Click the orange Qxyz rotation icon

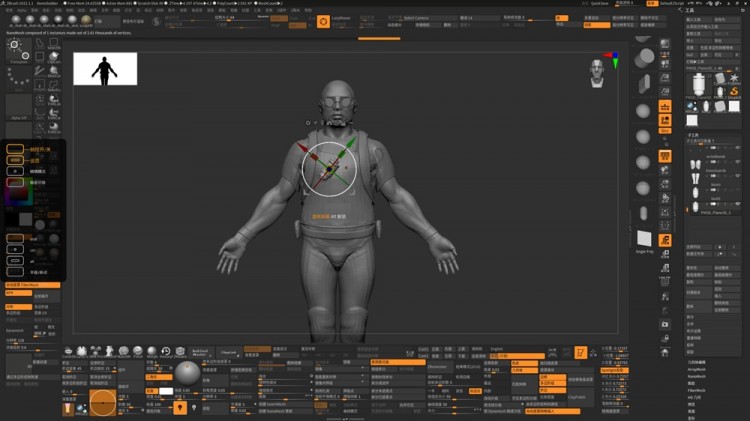665,131
